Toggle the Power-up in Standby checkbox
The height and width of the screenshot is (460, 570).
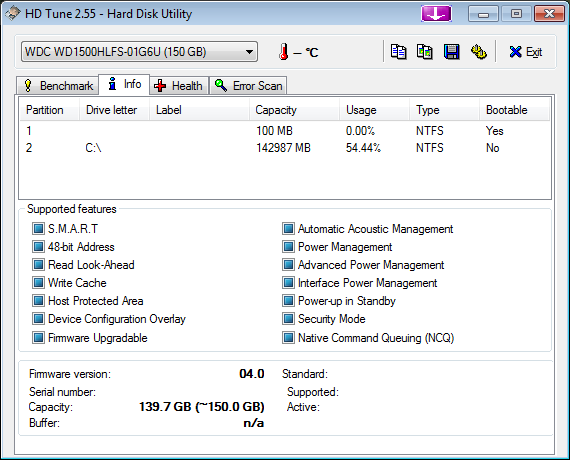[x=288, y=301]
